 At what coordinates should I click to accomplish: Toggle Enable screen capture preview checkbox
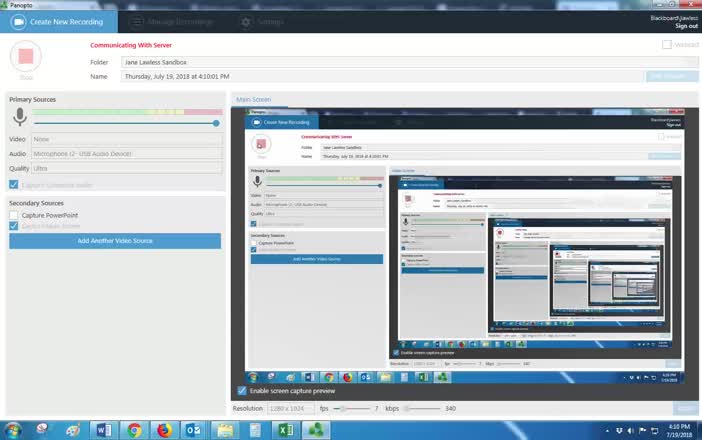(242, 390)
